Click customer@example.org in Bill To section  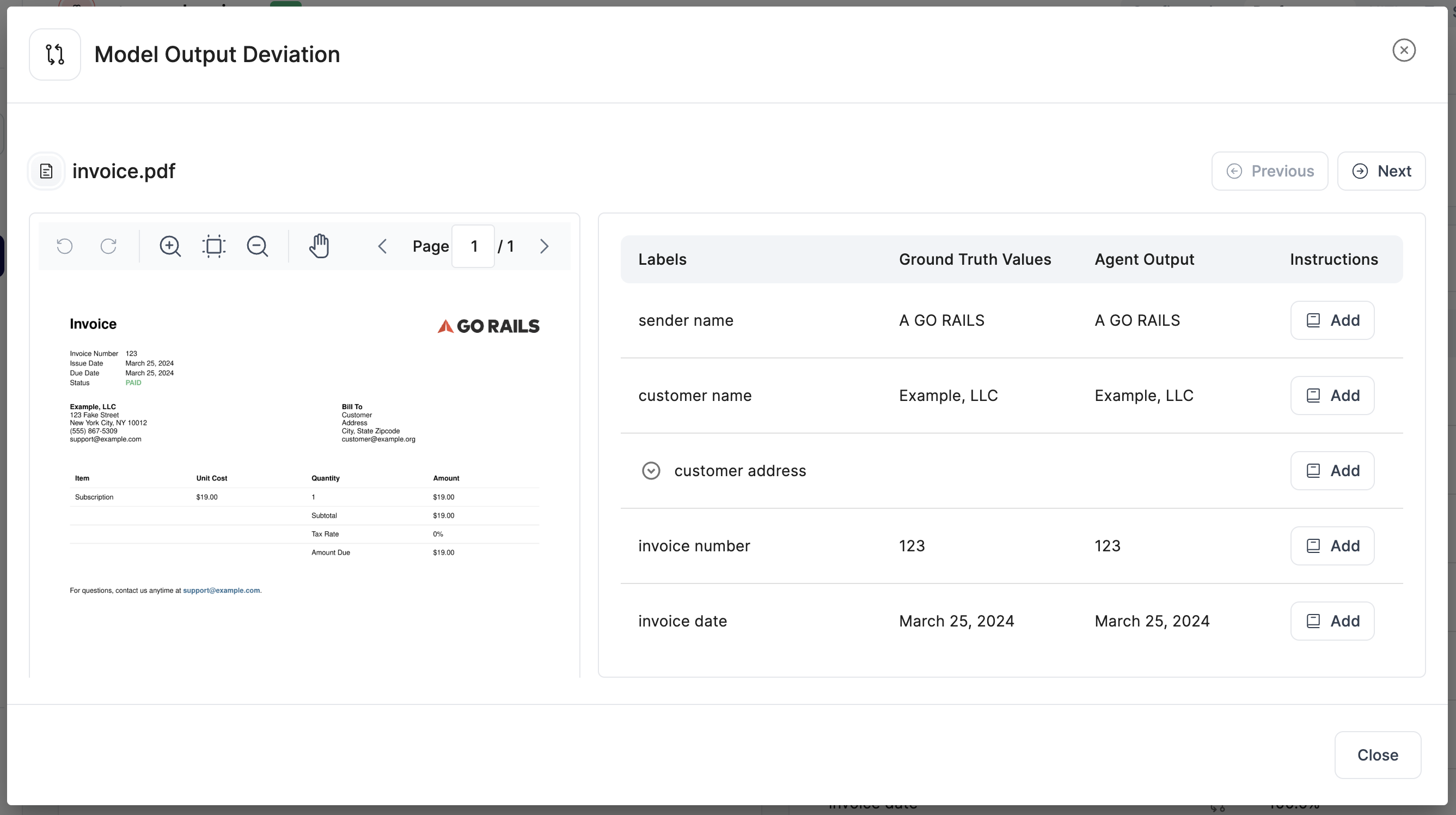point(378,440)
